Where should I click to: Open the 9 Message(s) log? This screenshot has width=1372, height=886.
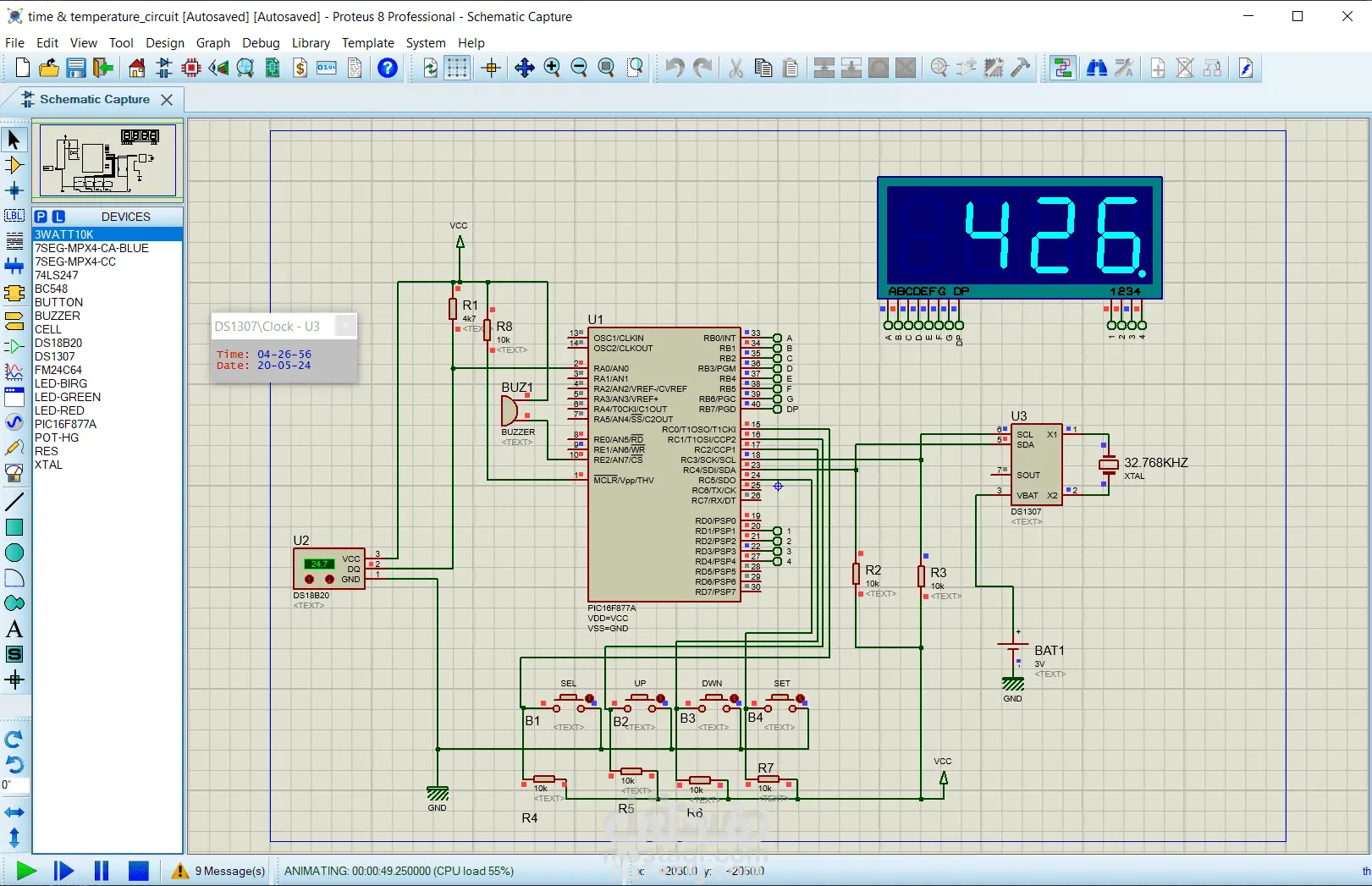pos(219,871)
